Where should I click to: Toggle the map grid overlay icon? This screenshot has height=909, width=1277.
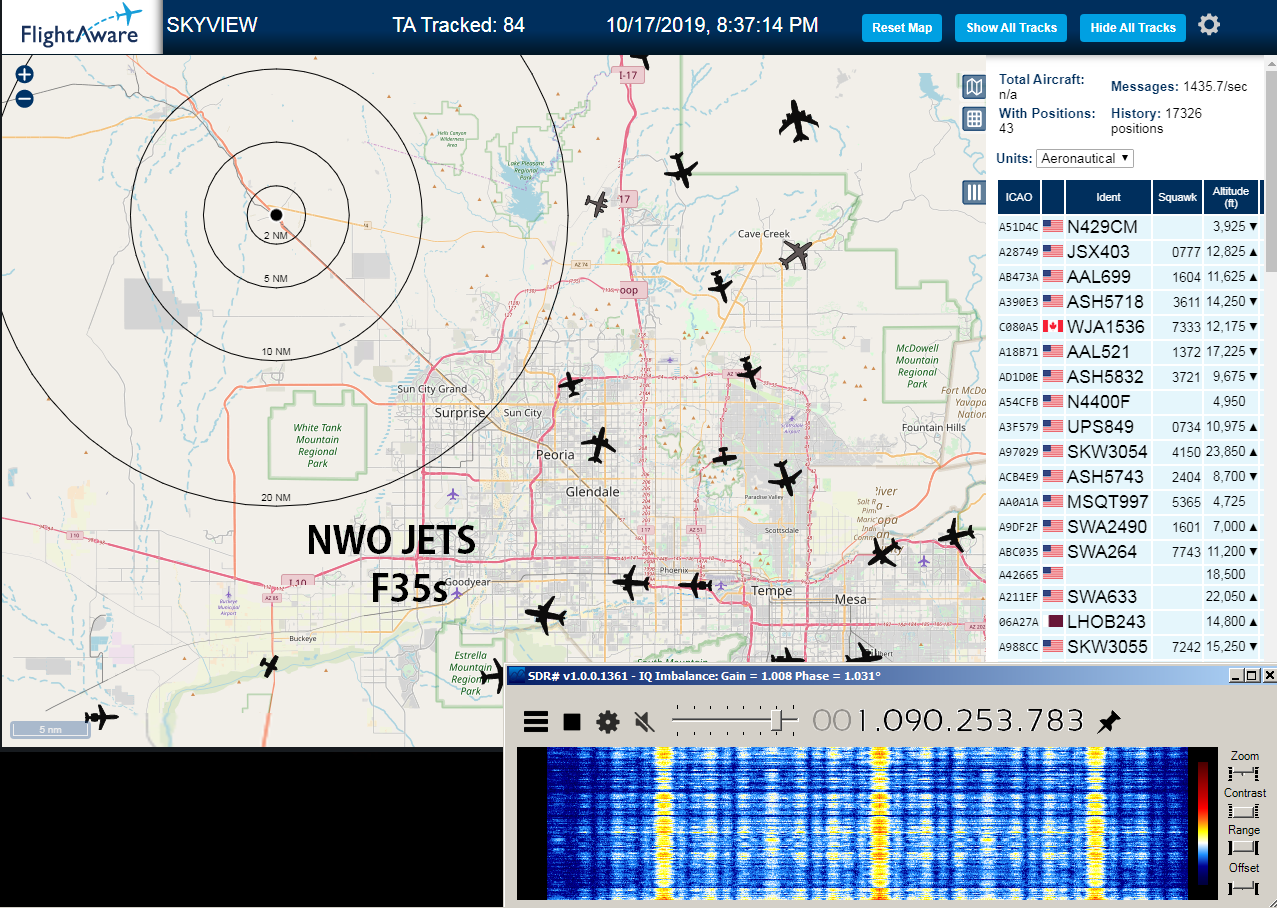(x=974, y=119)
